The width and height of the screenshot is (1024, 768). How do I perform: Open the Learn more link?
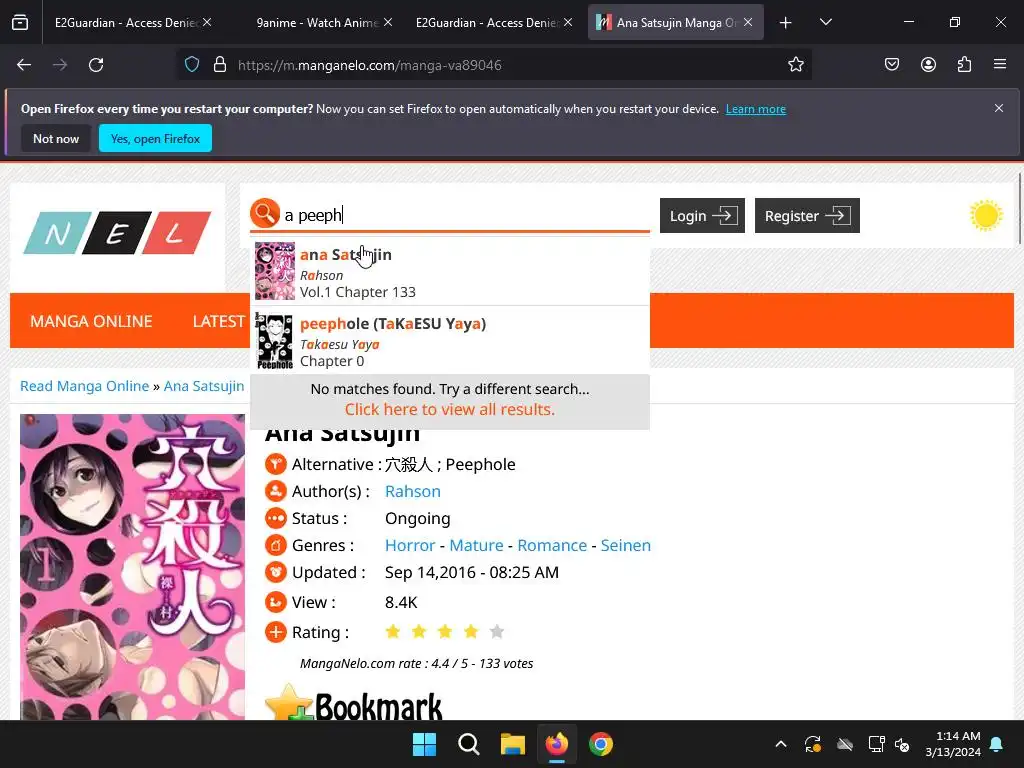click(x=756, y=109)
